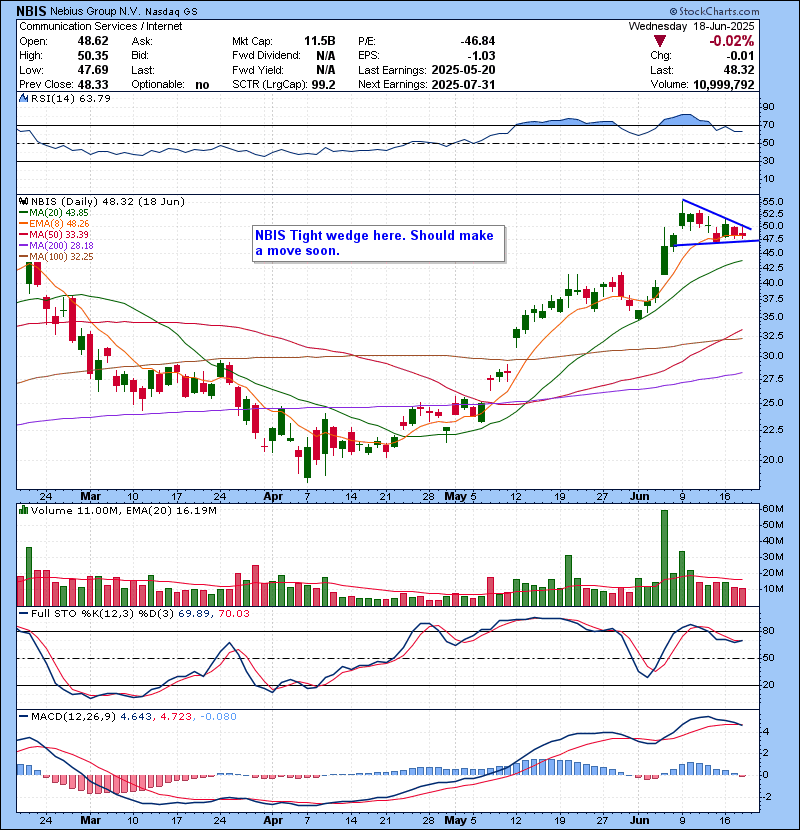The height and width of the screenshot is (830, 800).
Task: Click the Chg value -0.01
Action: pyautogui.click(x=740, y=56)
